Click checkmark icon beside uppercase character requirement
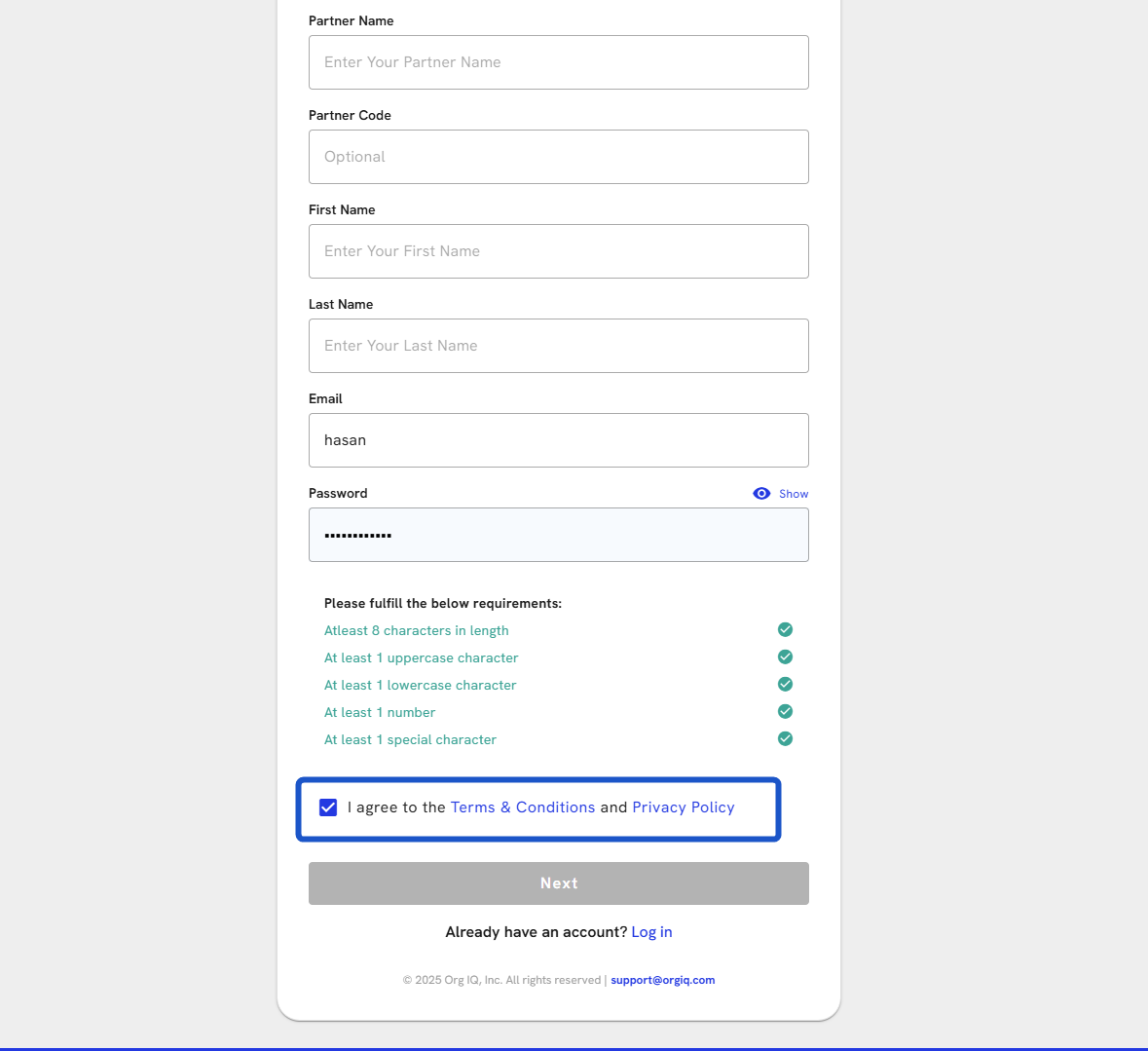This screenshot has width=1148, height=1051. (786, 657)
